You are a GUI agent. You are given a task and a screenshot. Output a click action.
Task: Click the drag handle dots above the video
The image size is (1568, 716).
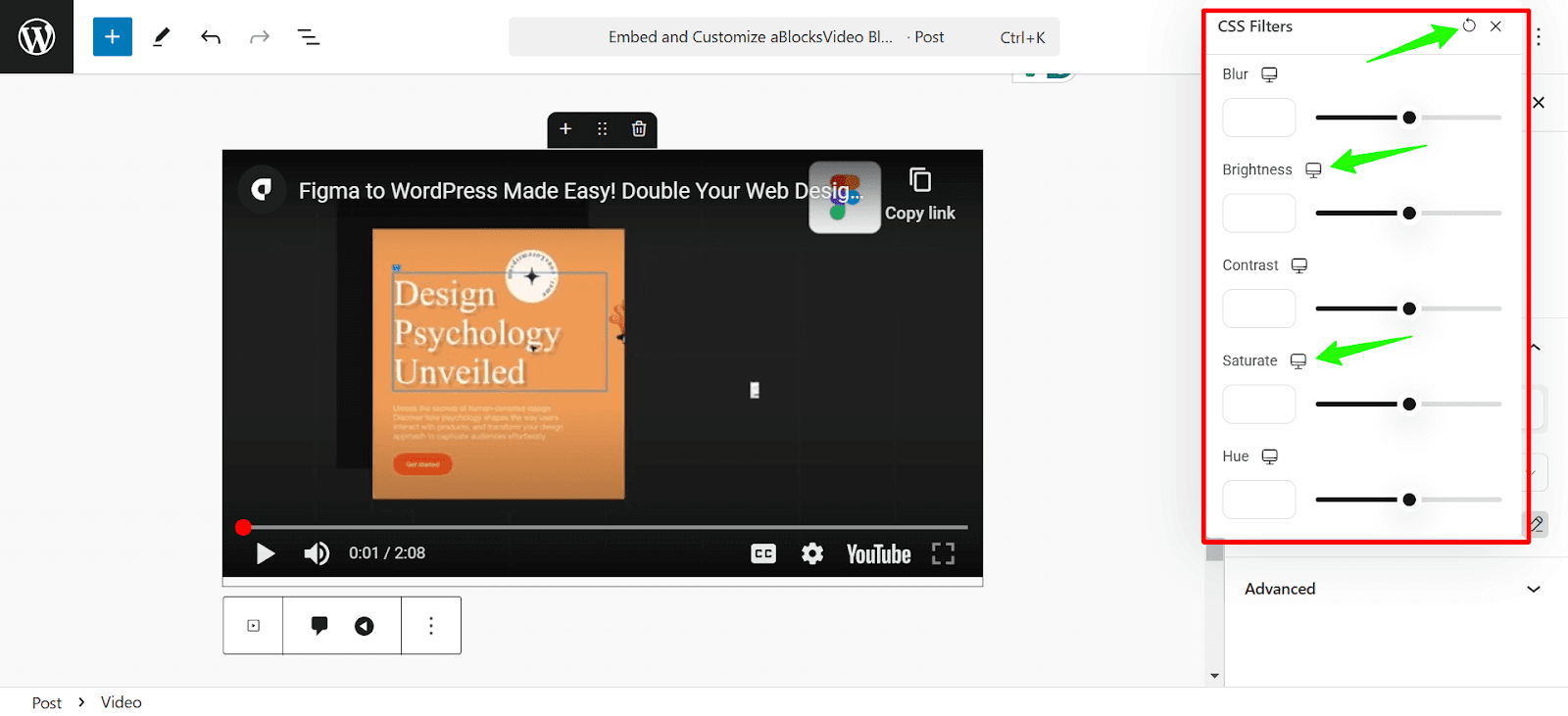pyautogui.click(x=602, y=129)
